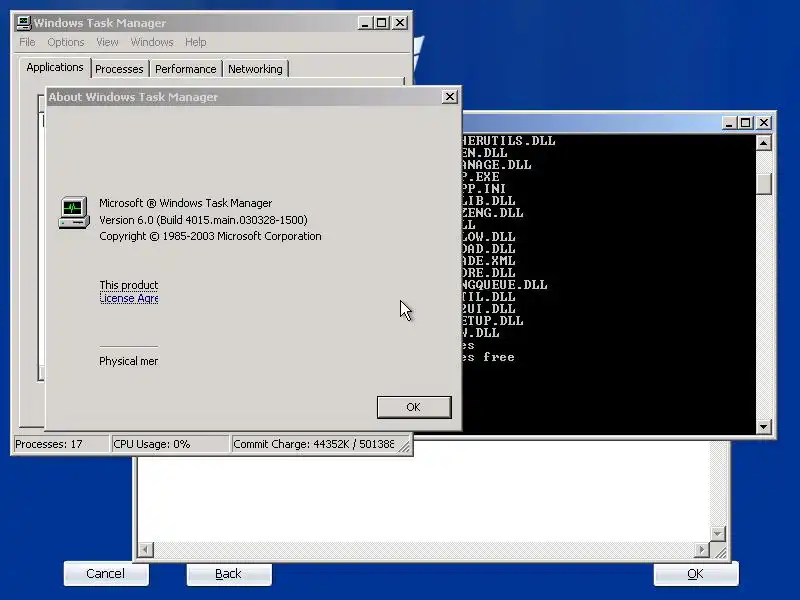The width and height of the screenshot is (800, 600).
Task: Click the HERUTILS.DLL line in console
Action: (x=508, y=140)
